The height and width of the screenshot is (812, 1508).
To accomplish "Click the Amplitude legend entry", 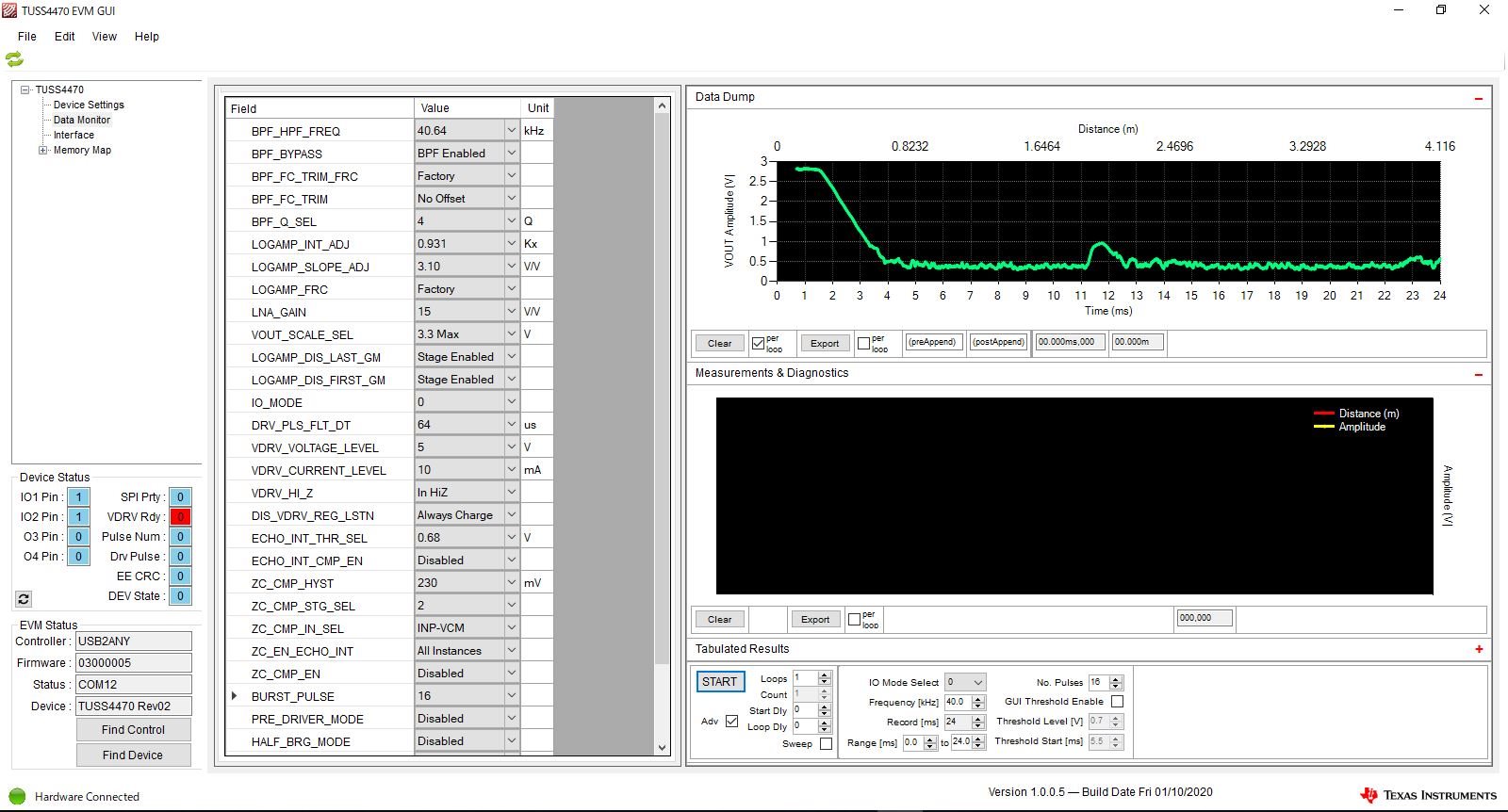I will point(1350,427).
